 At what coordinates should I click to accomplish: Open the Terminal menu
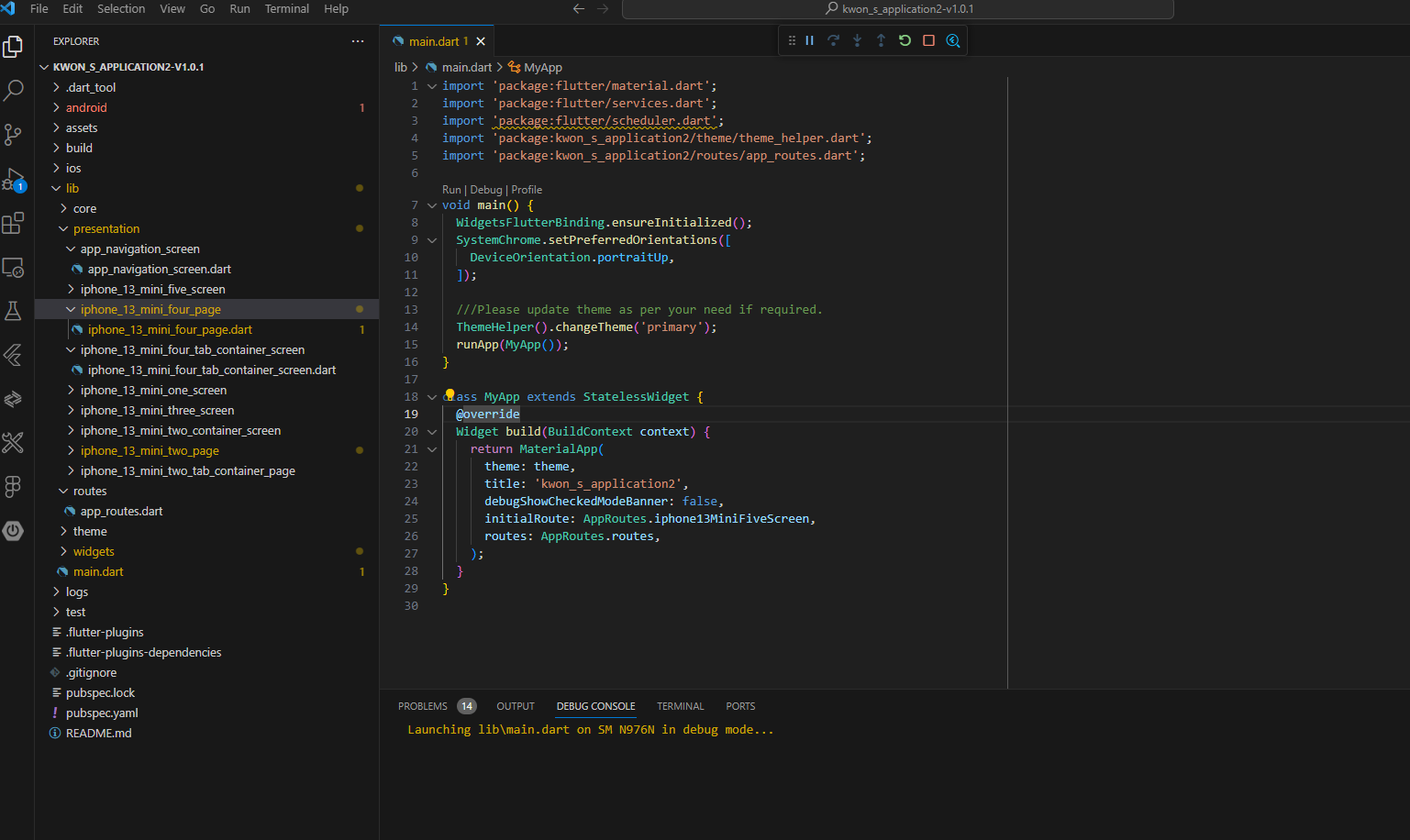[x=287, y=8]
